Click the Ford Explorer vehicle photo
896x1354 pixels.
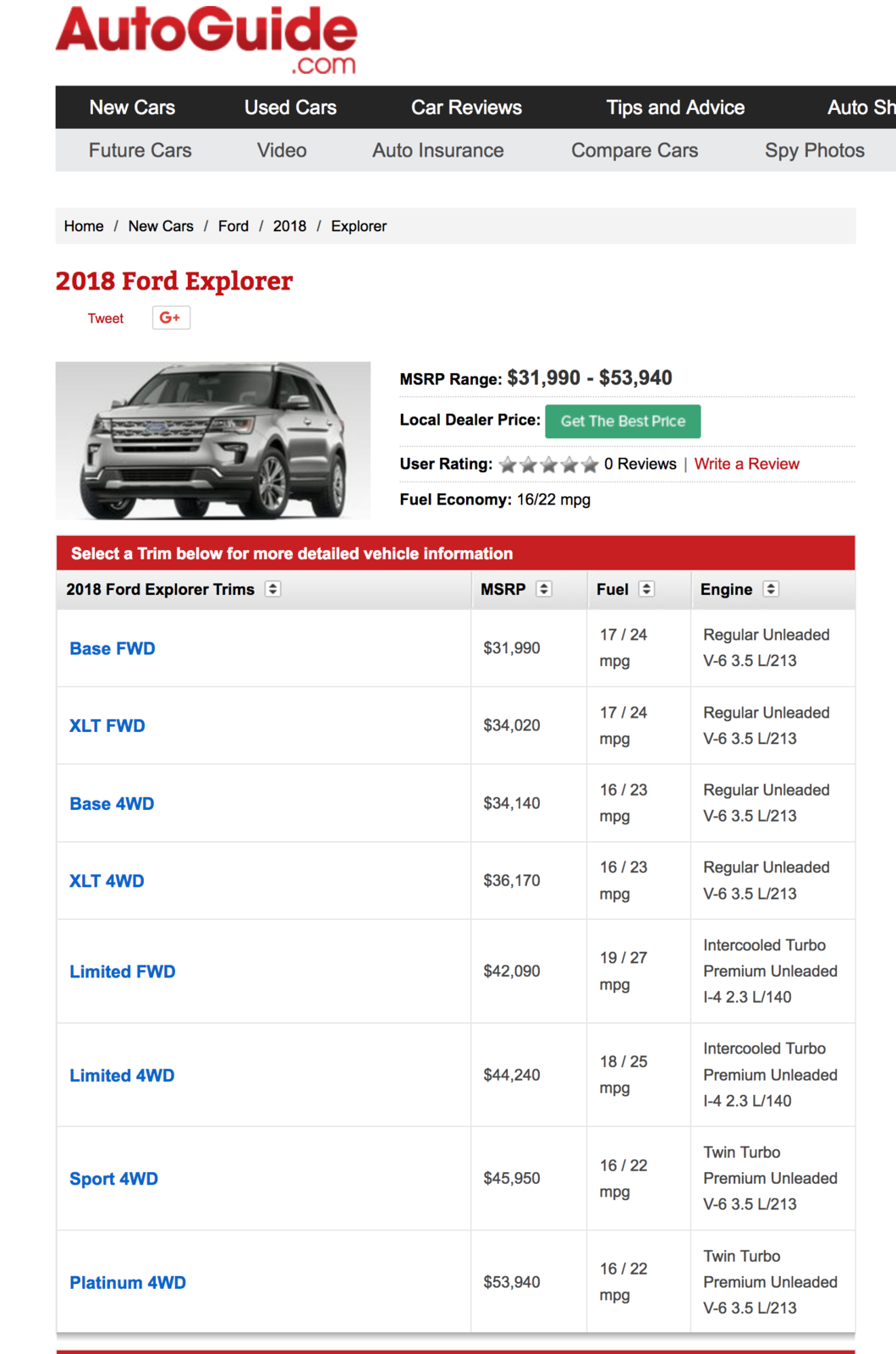coord(213,441)
